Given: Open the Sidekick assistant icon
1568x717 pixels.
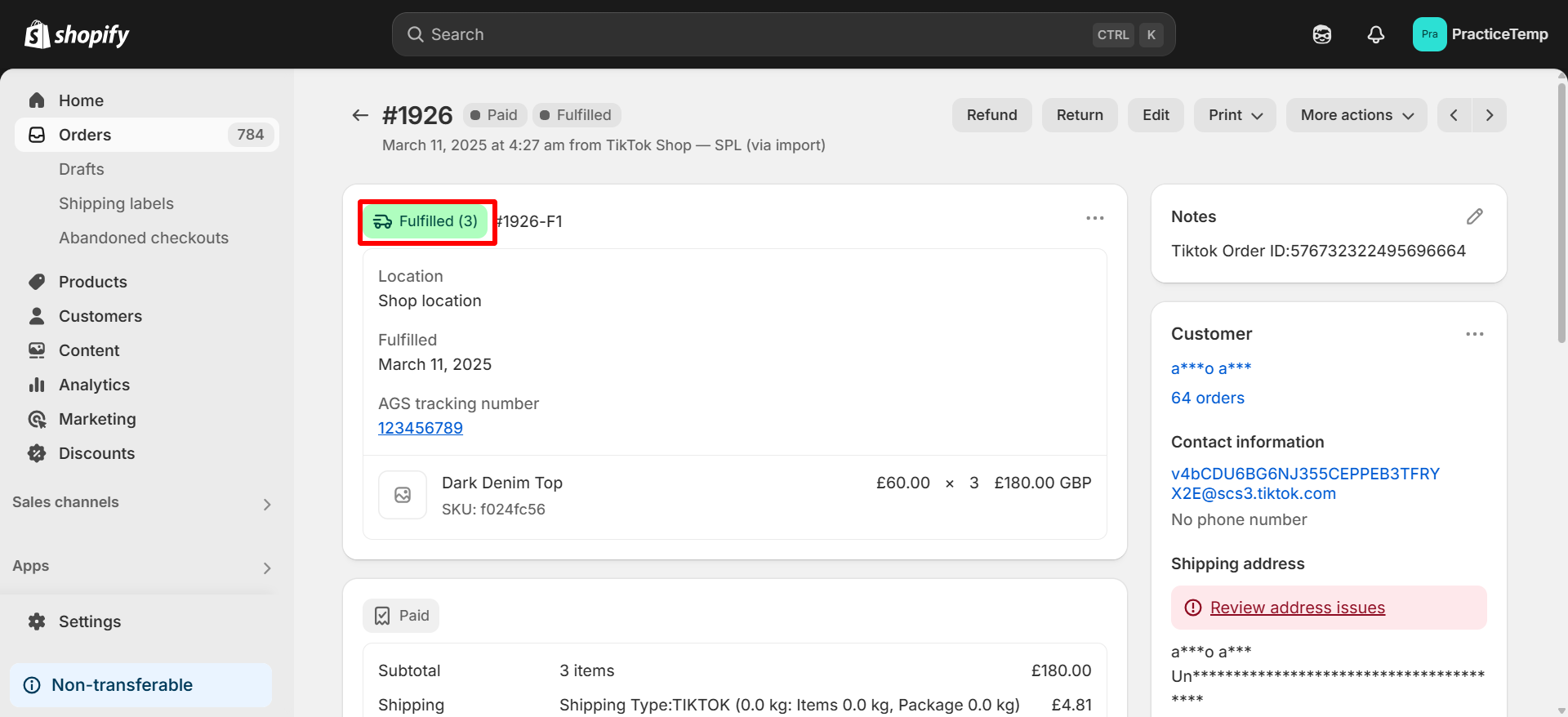Looking at the screenshot, I should click(x=1322, y=34).
